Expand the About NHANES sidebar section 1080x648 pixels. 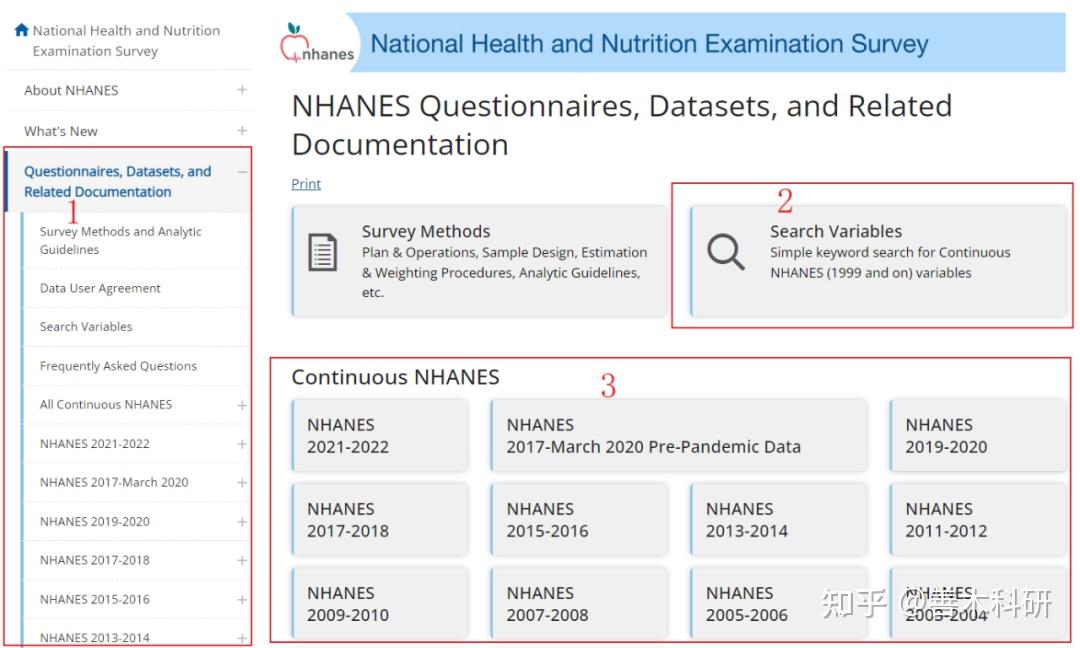coord(240,90)
